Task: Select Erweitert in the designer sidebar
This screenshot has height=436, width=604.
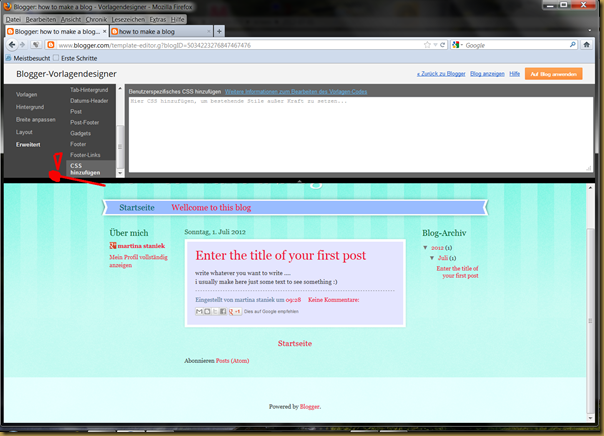Action: (28, 144)
